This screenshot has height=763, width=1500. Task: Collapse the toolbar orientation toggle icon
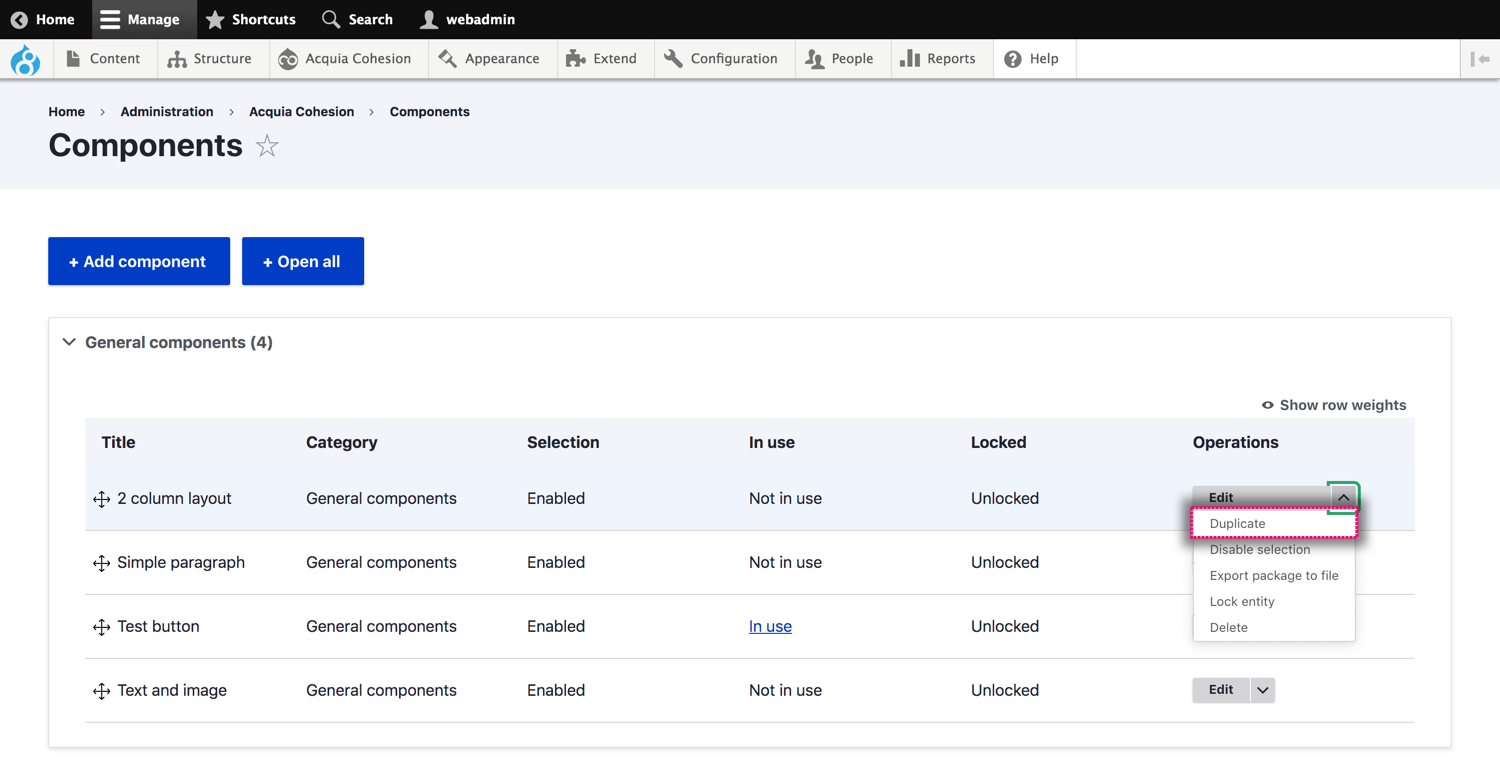click(1480, 59)
